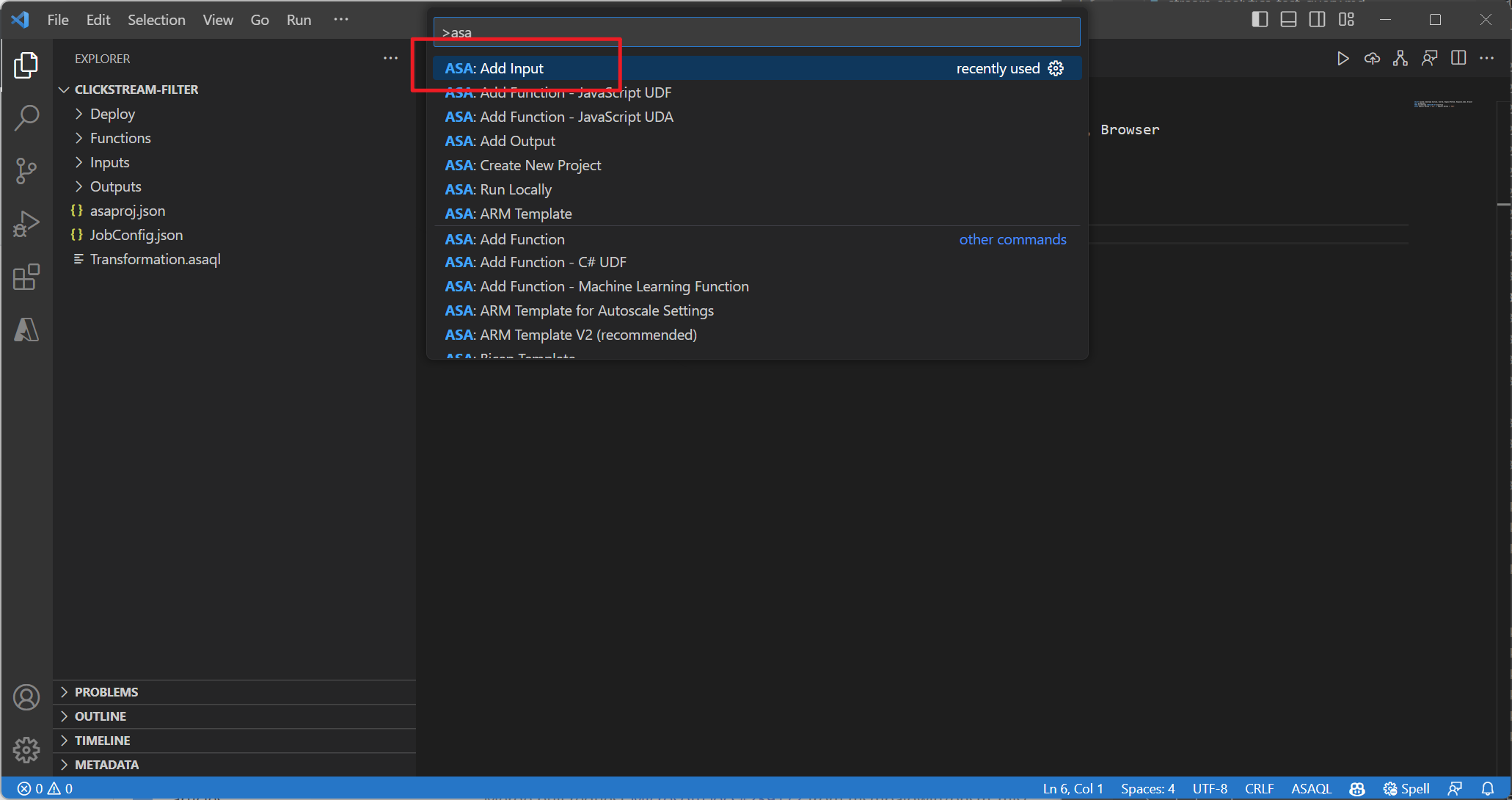The width and height of the screenshot is (1512, 800).
Task: Select ASA Add Output command
Action: click(500, 140)
